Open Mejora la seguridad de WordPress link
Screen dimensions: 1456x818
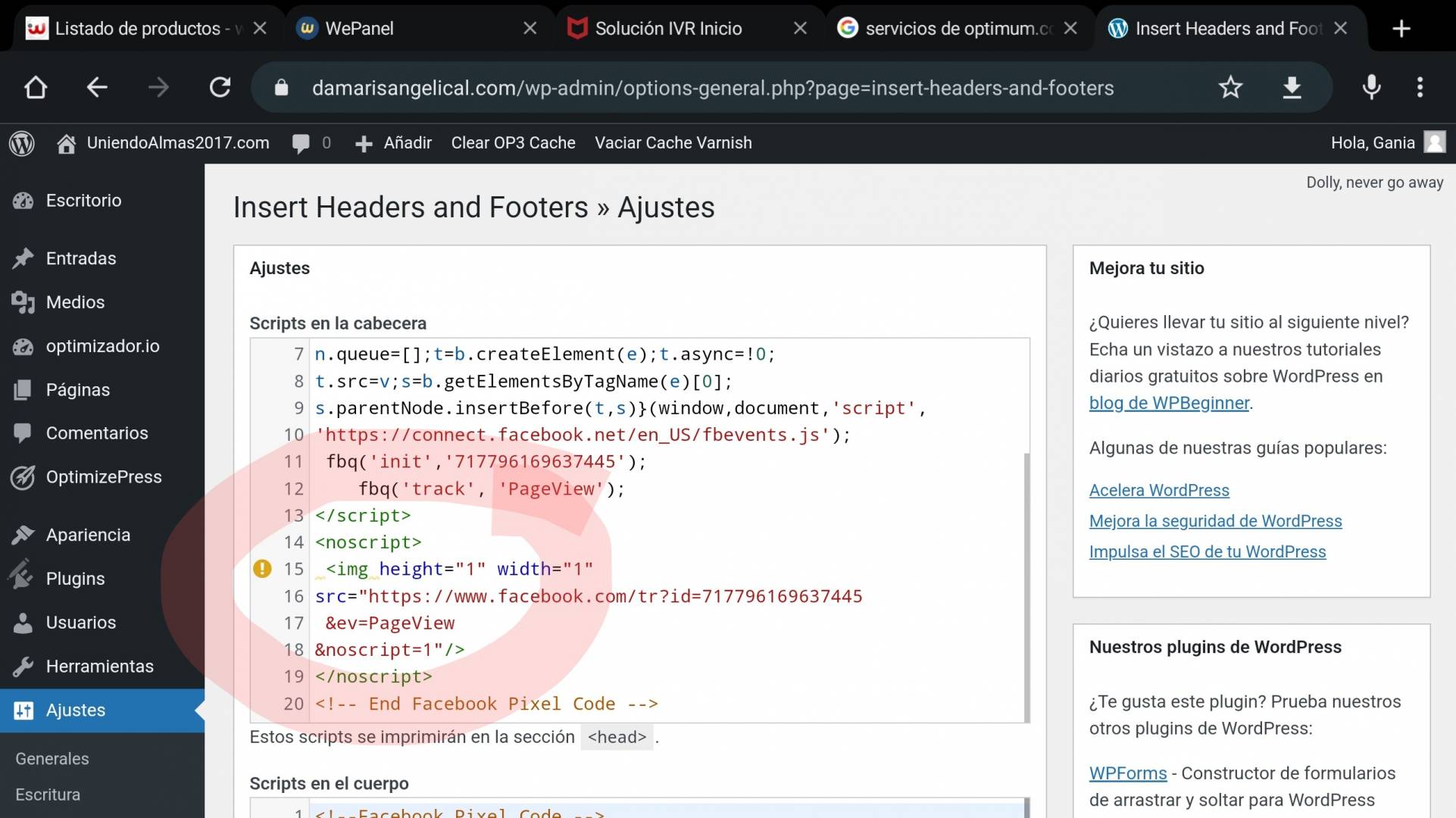click(1215, 521)
